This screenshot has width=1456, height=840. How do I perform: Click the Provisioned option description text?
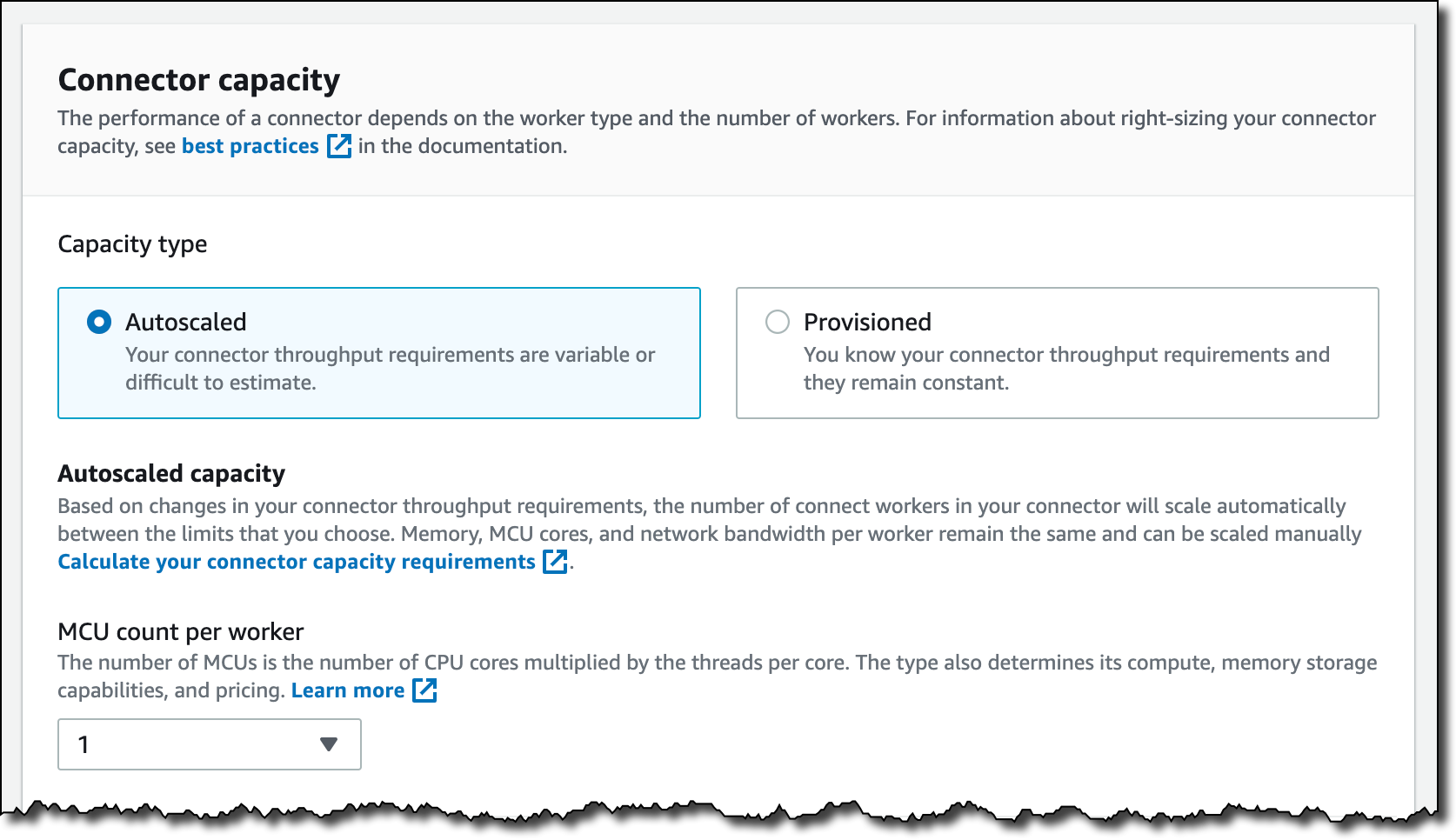tap(1065, 369)
